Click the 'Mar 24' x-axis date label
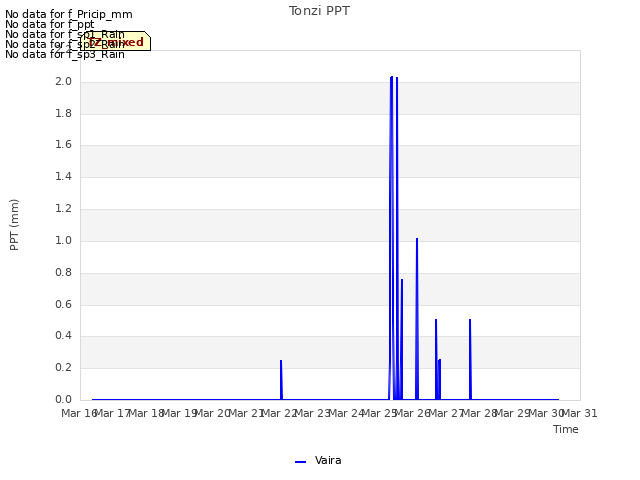Screen dimensions: 640x480 [346, 413]
